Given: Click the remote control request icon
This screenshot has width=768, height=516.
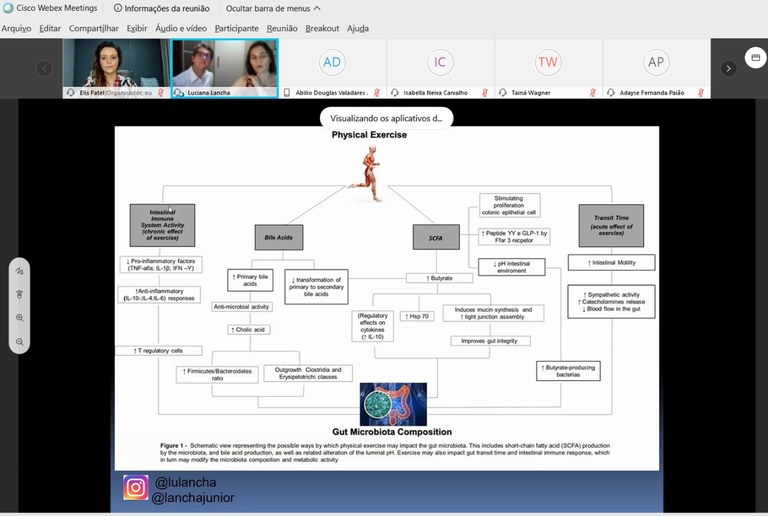Looking at the screenshot, I should tap(20, 295).
